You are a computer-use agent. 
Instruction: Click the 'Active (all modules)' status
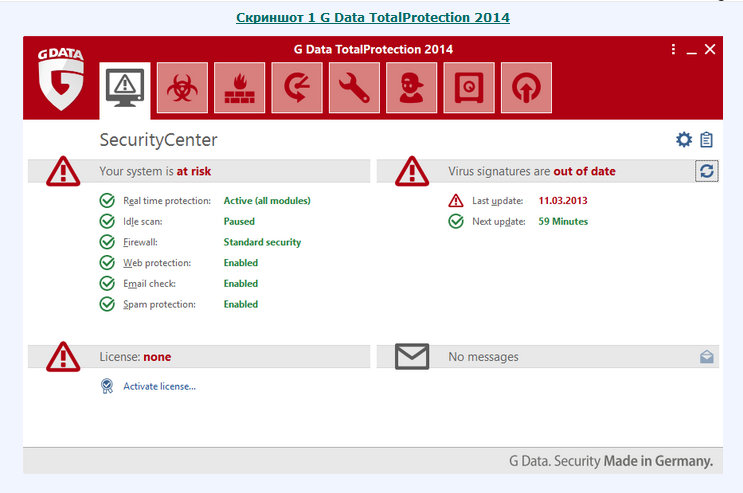[x=267, y=201]
